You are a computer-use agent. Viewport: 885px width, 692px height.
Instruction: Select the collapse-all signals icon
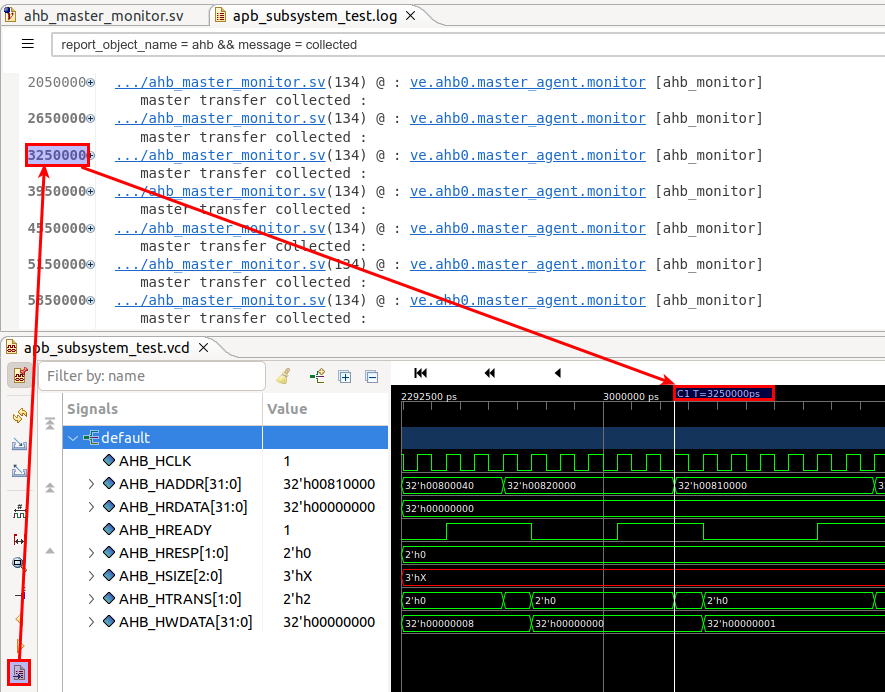click(371, 376)
